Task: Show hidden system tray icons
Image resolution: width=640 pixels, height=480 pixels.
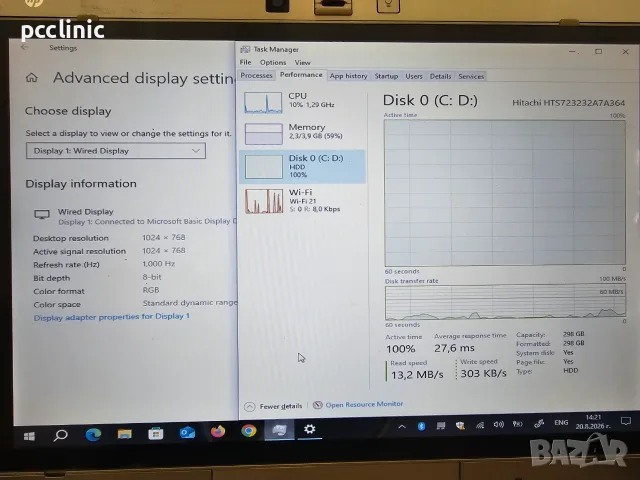Action: (x=402, y=427)
